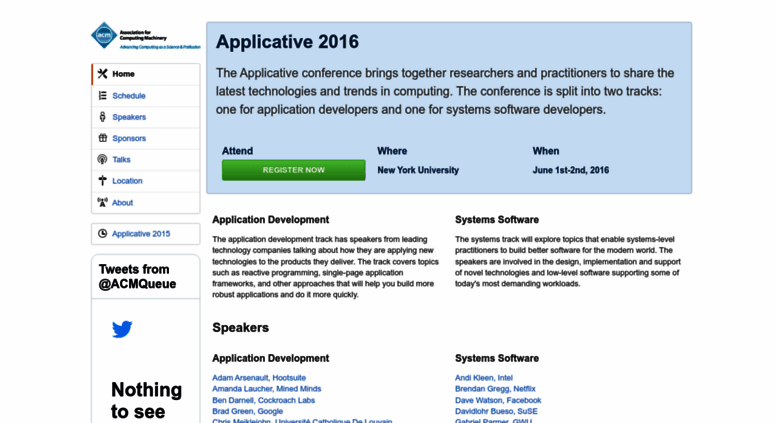Click the Register Now button

293,170
